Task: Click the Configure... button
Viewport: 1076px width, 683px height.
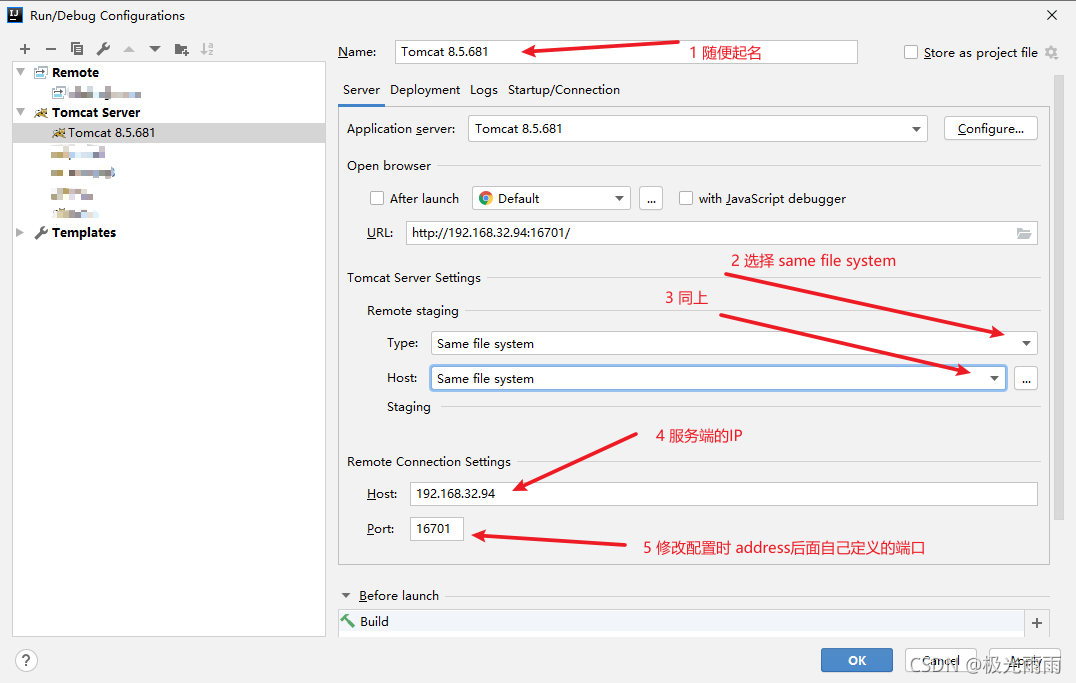Action: point(990,128)
